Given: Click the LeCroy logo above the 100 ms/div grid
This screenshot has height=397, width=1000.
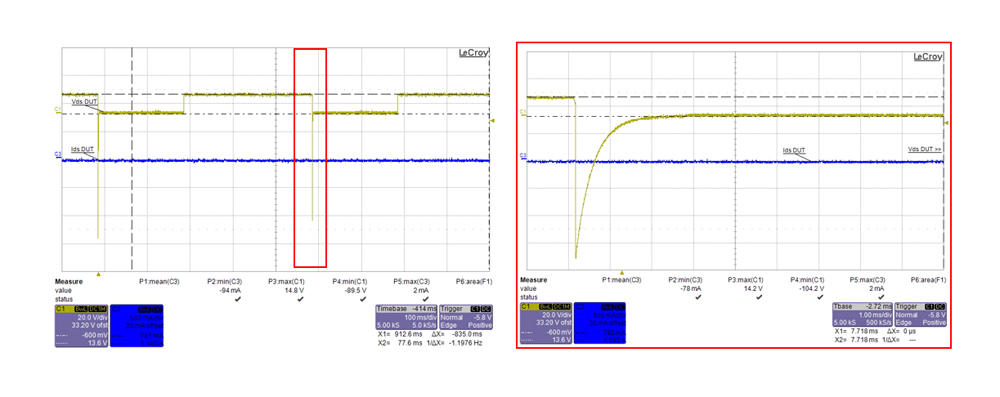Looking at the screenshot, I should tap(474, 54).
